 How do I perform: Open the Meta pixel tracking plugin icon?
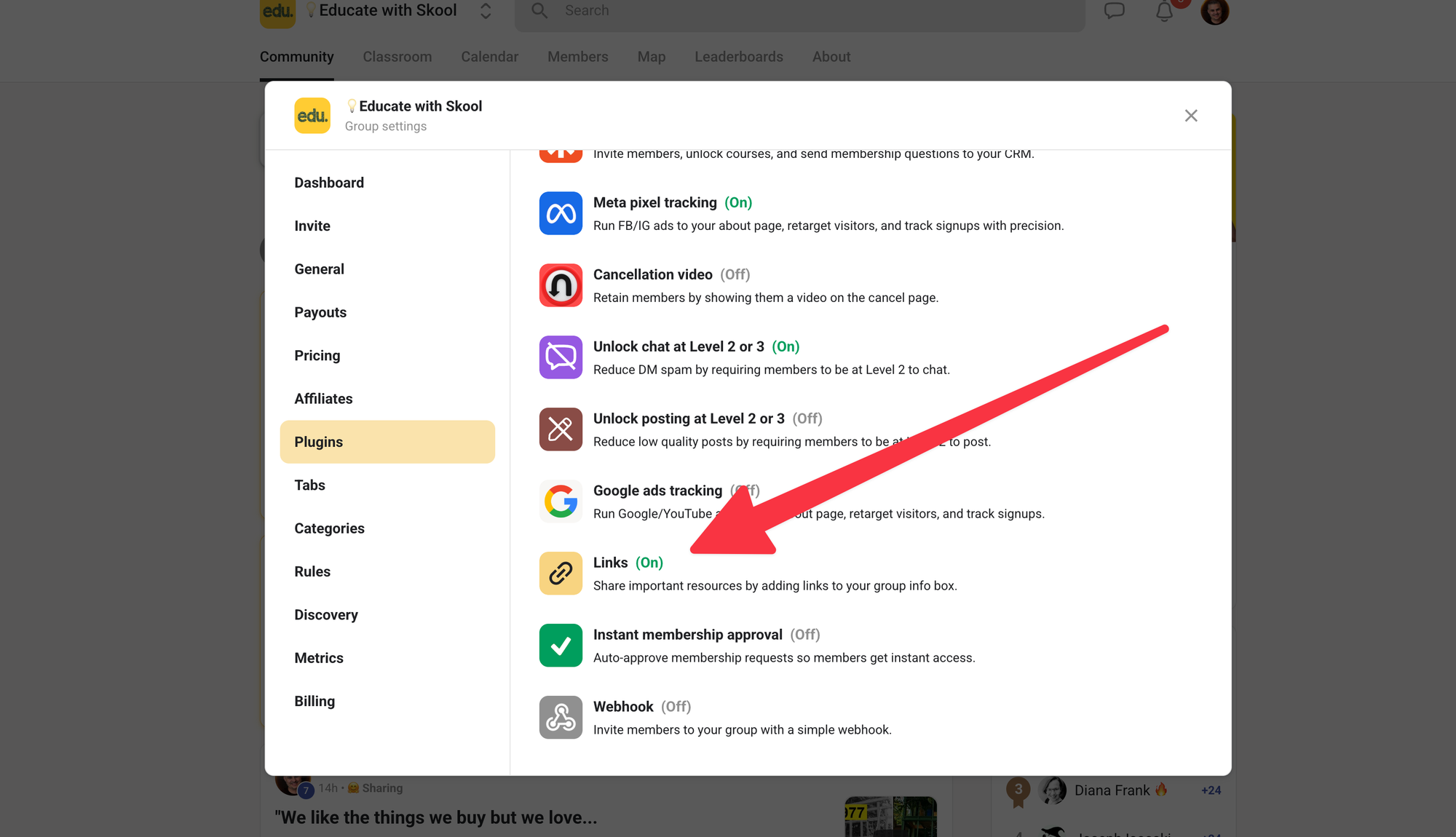click(x=561, y=213)
